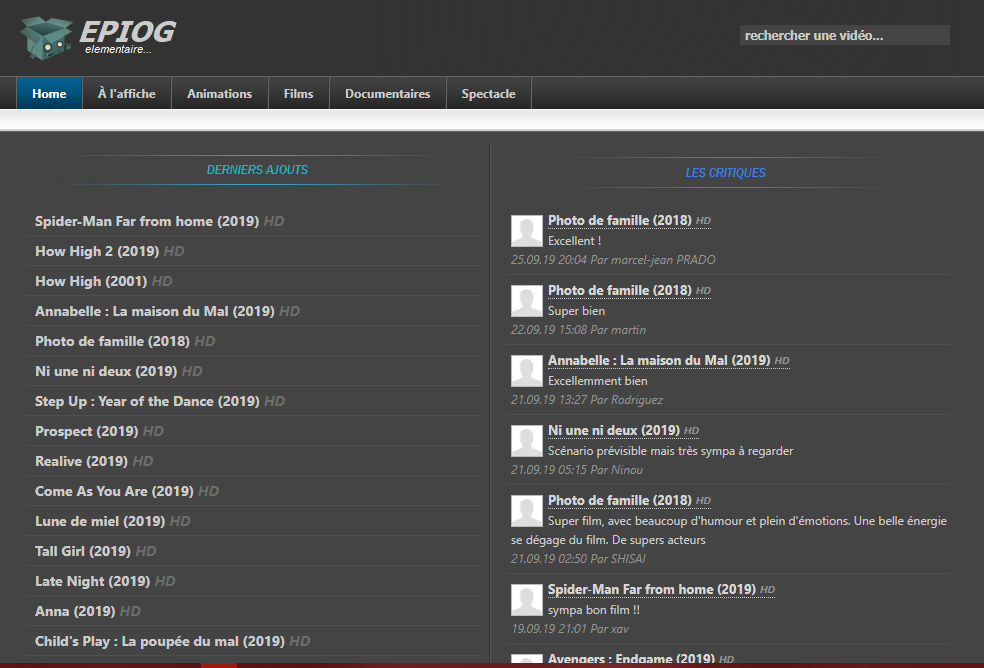This screenshot has width=984, height=668.
Task: Focus the "rechercher une vidéo" search field
Action: tap(845, 35)
